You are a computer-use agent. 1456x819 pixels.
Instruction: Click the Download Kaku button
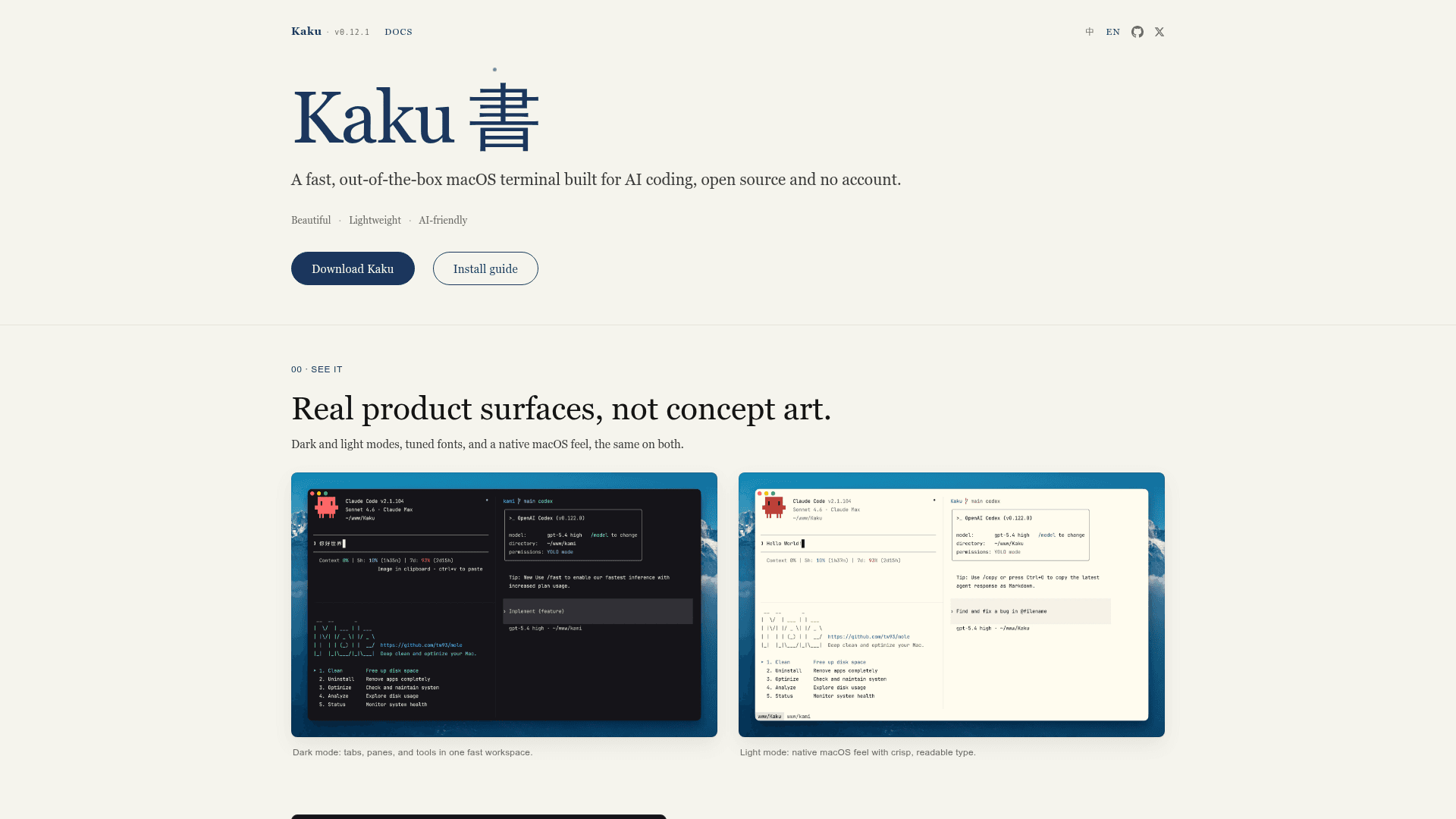(x=353, y=268)
